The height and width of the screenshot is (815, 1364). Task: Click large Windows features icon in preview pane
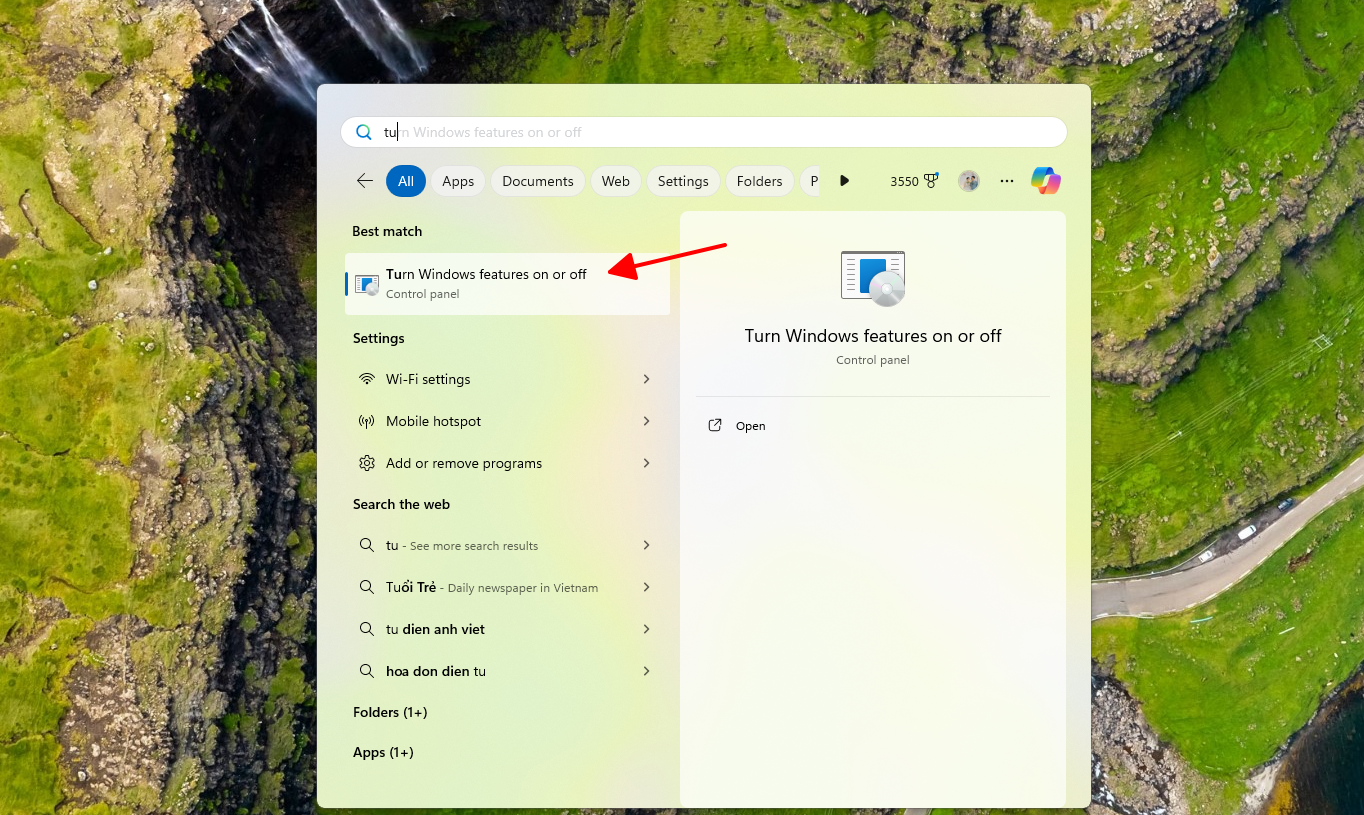tap(873, 278)
